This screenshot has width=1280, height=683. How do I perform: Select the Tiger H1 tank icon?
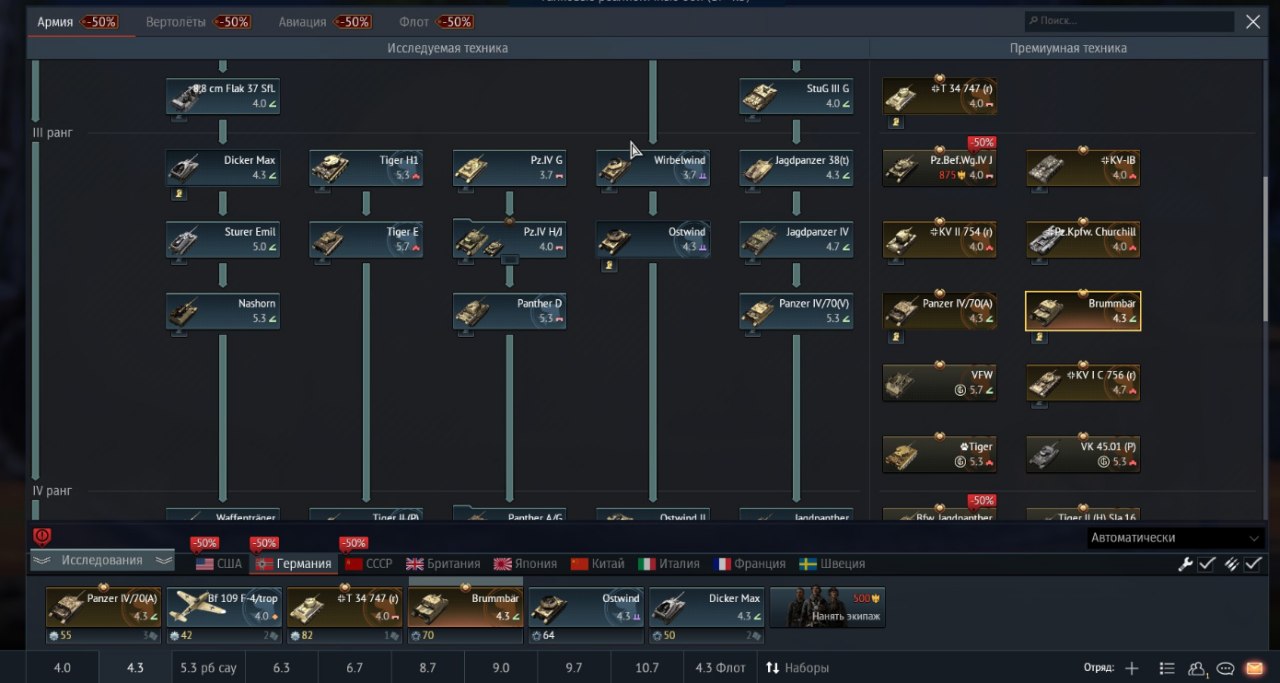366,168
